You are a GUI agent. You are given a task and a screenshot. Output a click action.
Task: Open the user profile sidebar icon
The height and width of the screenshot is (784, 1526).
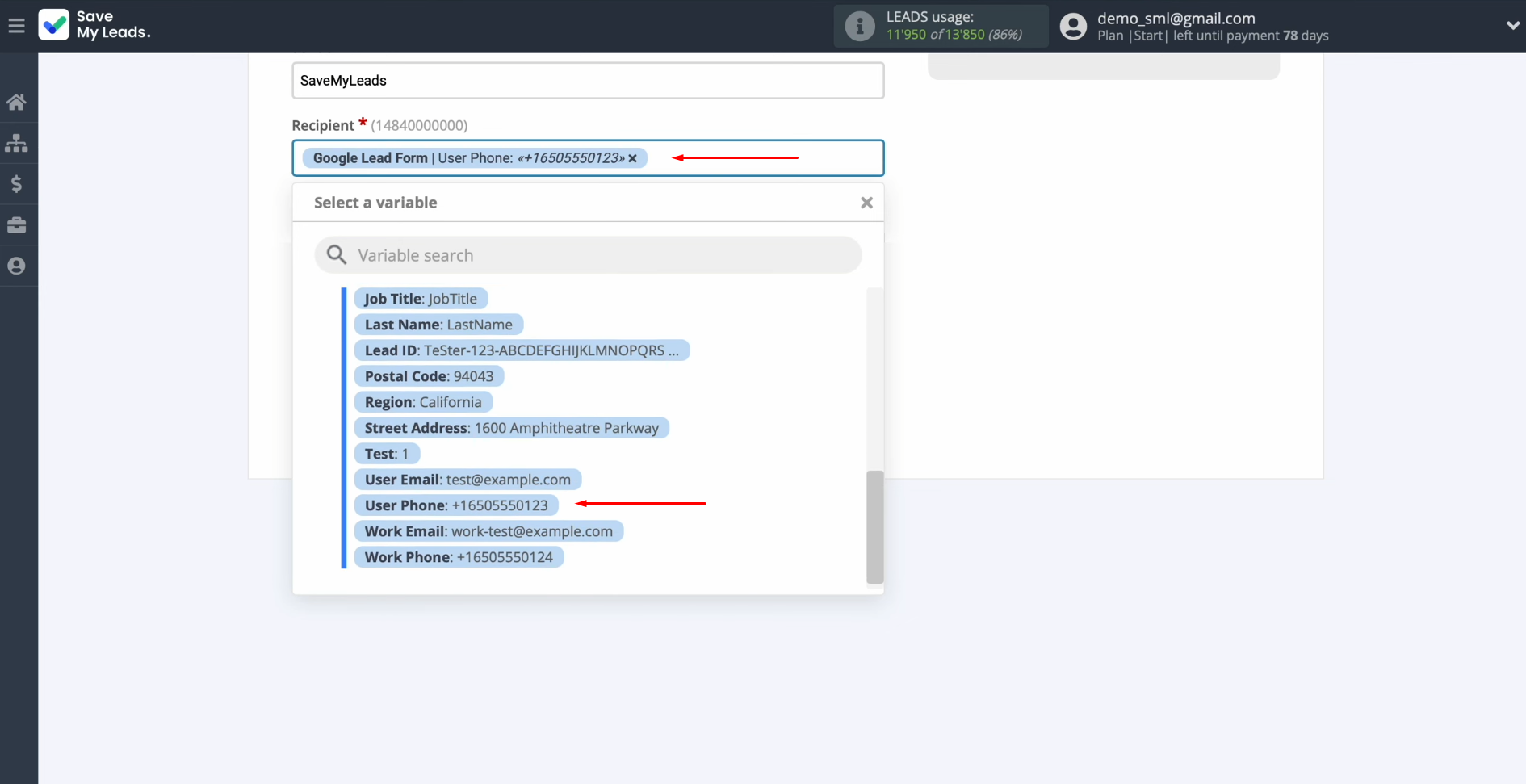[16, 266]
